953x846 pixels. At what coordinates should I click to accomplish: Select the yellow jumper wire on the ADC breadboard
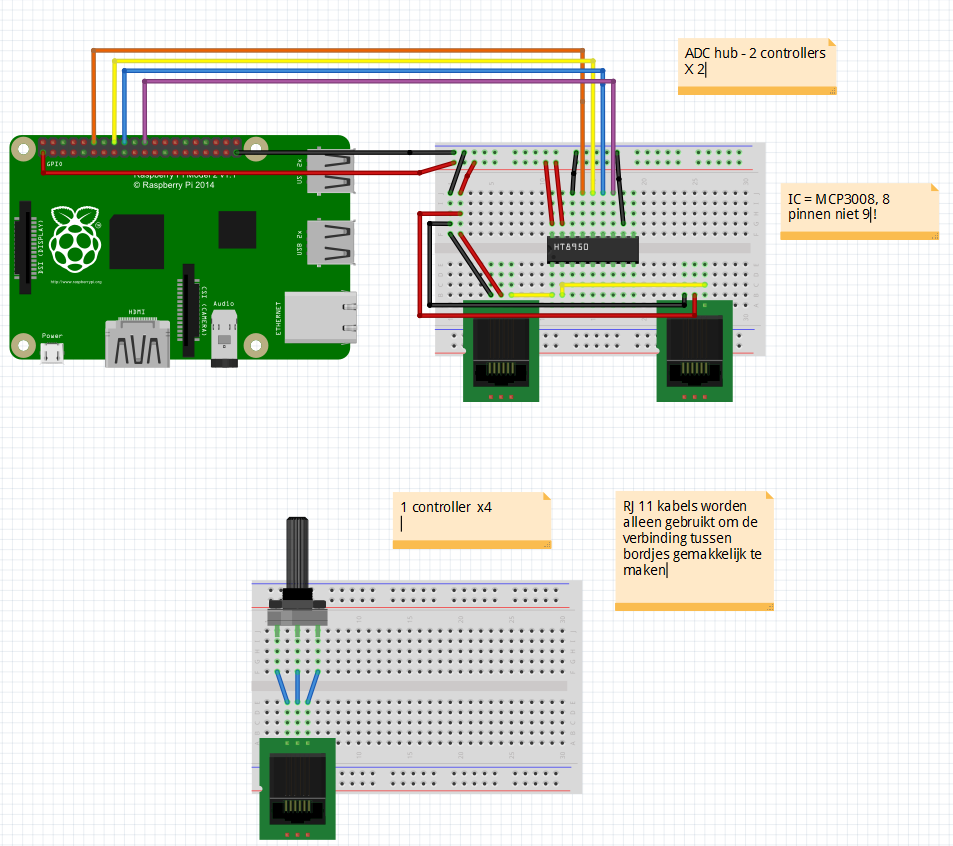point(630,285)
